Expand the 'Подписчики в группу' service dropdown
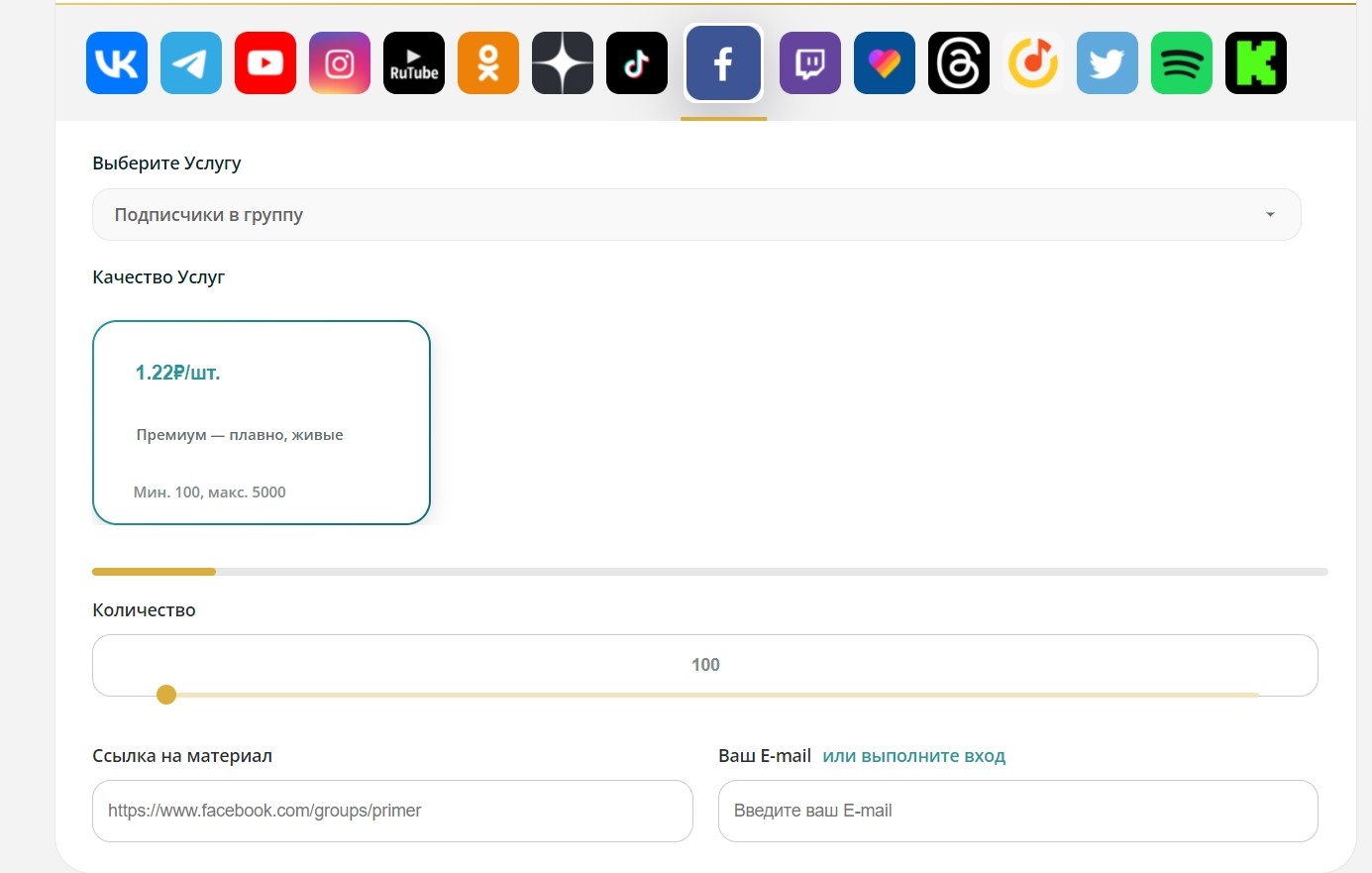 696,215
